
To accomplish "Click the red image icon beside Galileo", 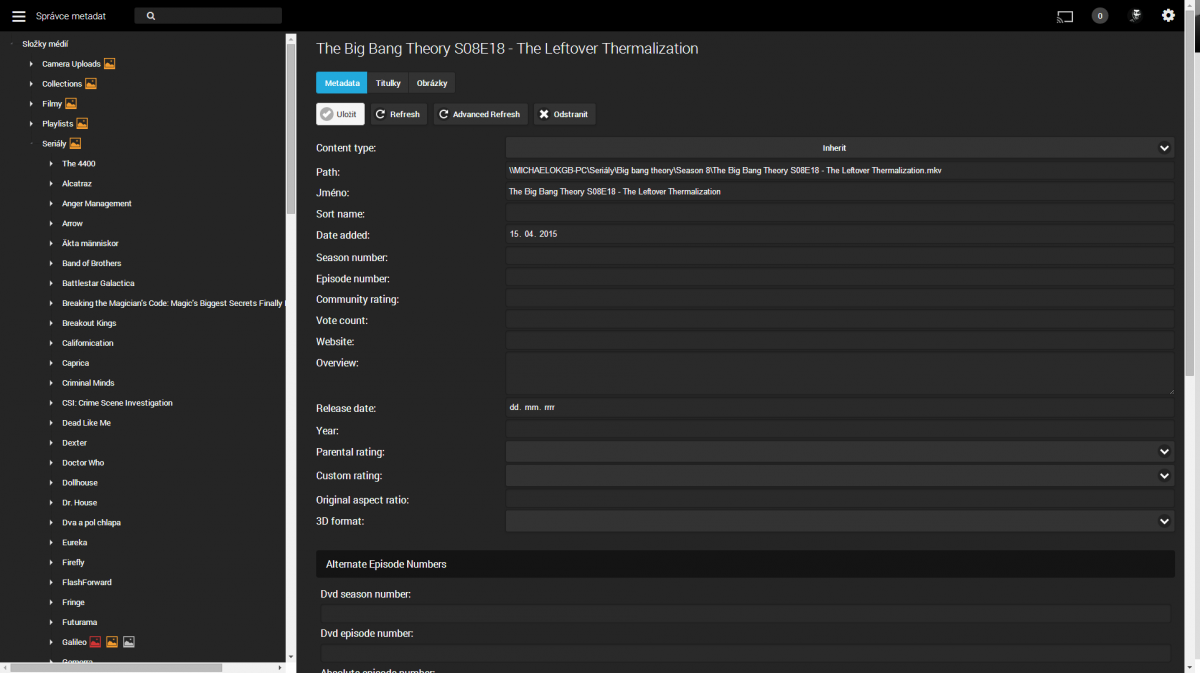I will pos(95,642).
